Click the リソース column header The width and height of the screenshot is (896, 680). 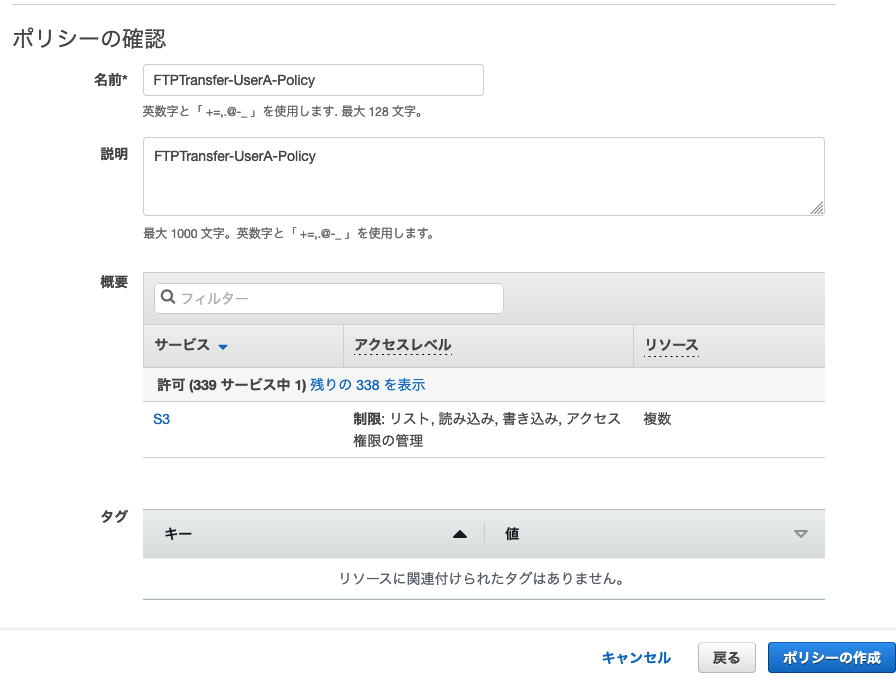(671, 345)
